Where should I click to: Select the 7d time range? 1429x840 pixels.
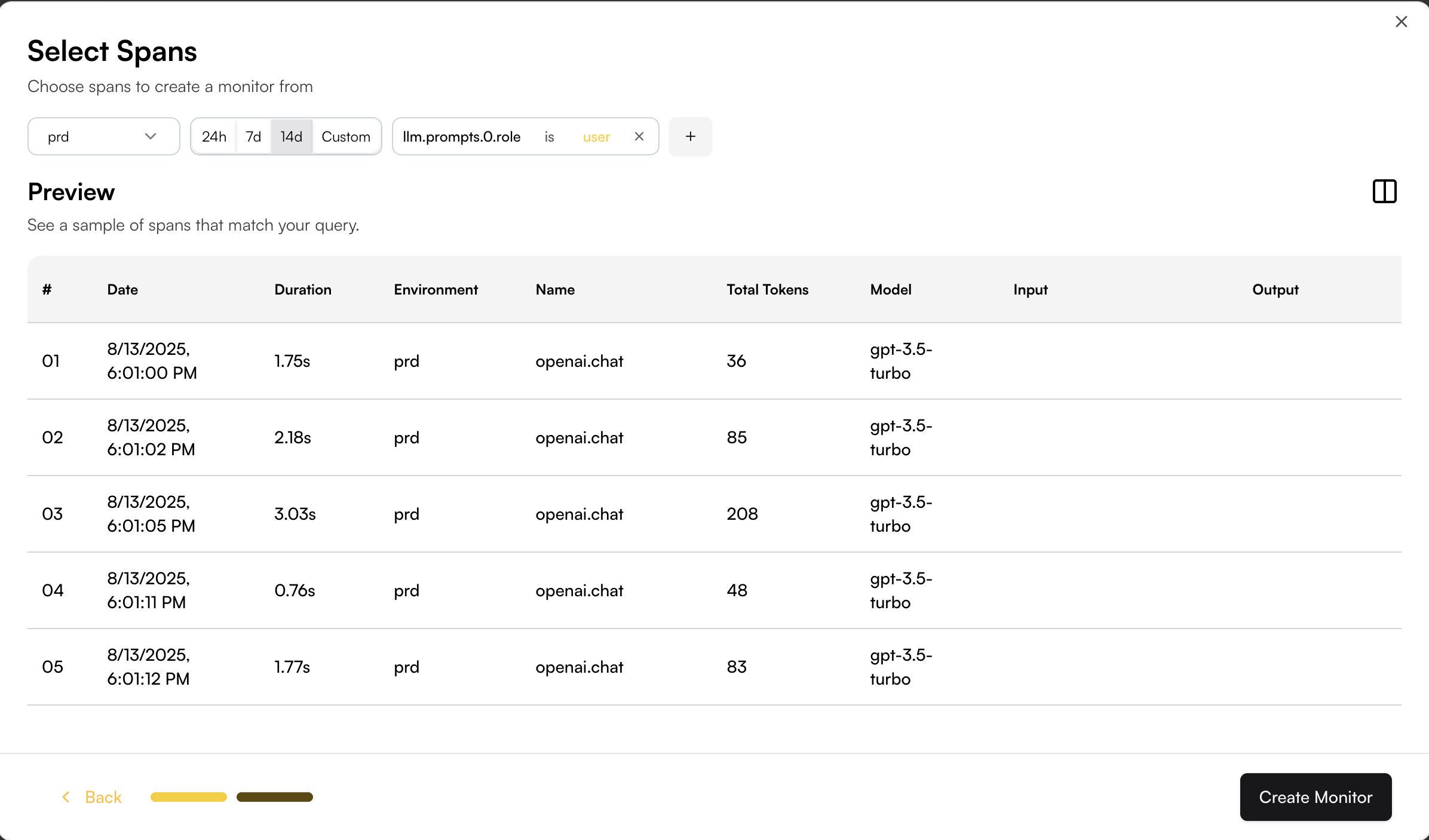253,137
